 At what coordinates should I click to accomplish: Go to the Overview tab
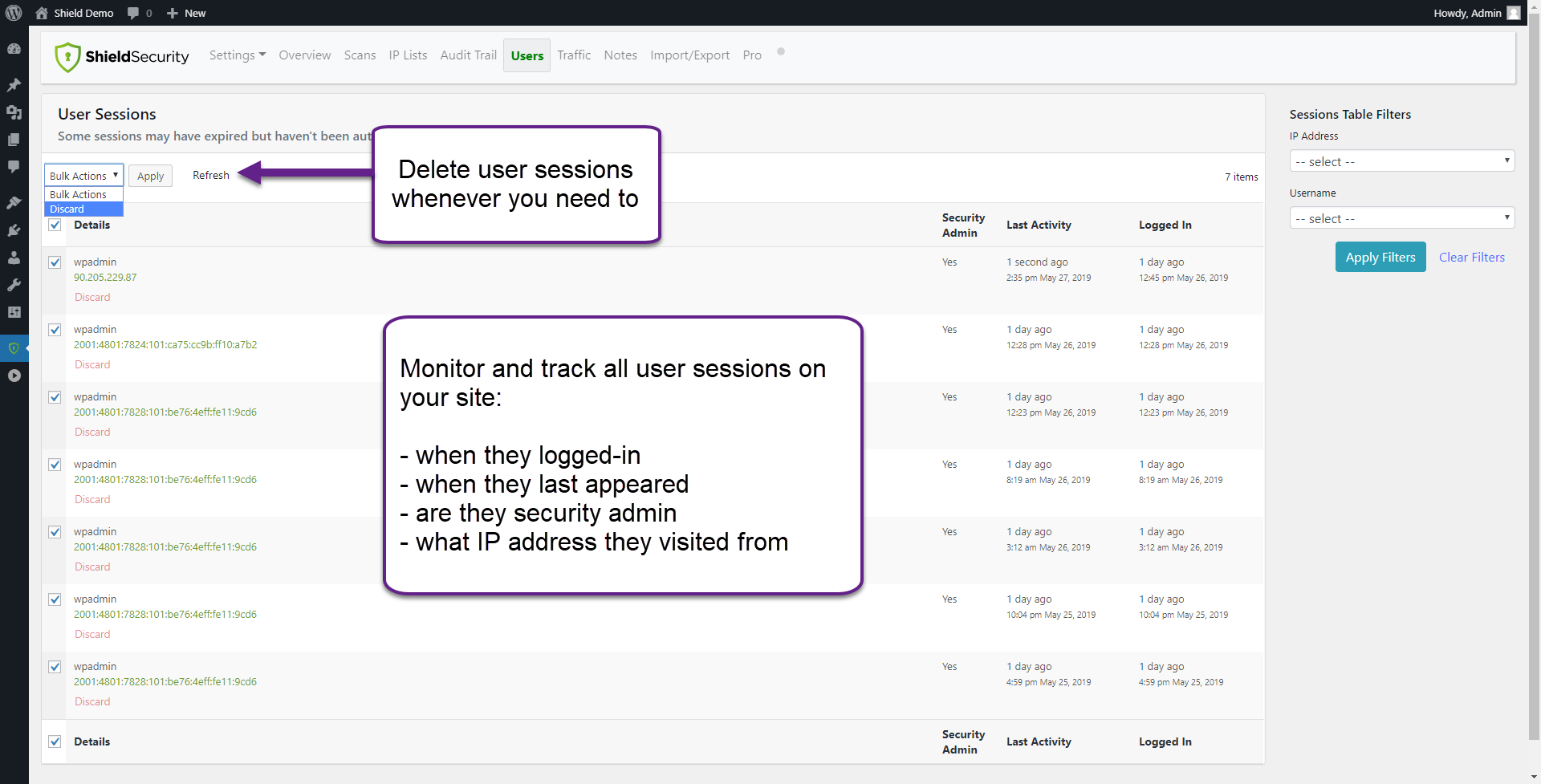[x=305, y=55]
